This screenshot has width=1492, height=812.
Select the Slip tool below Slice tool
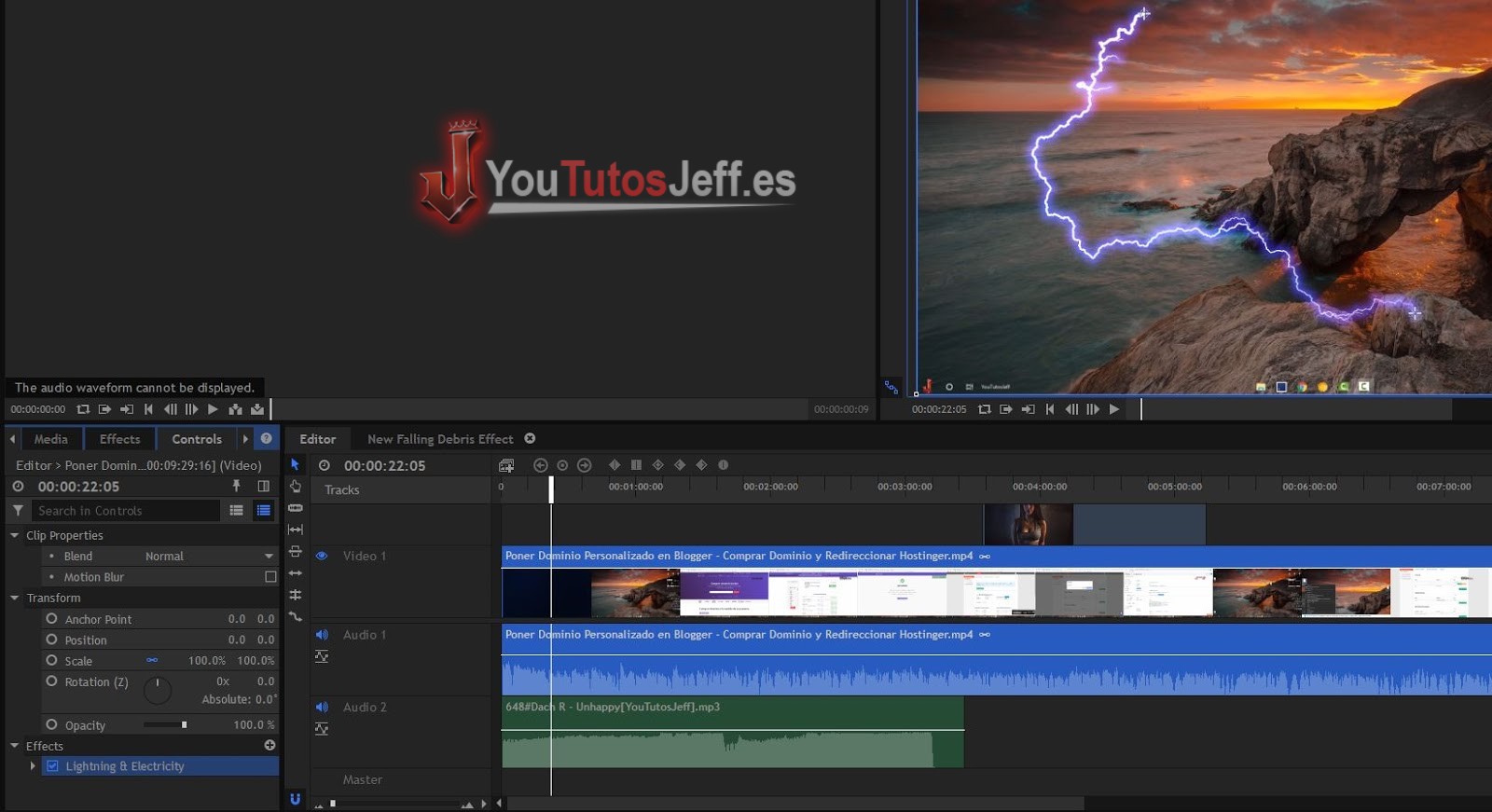point(295,530)
